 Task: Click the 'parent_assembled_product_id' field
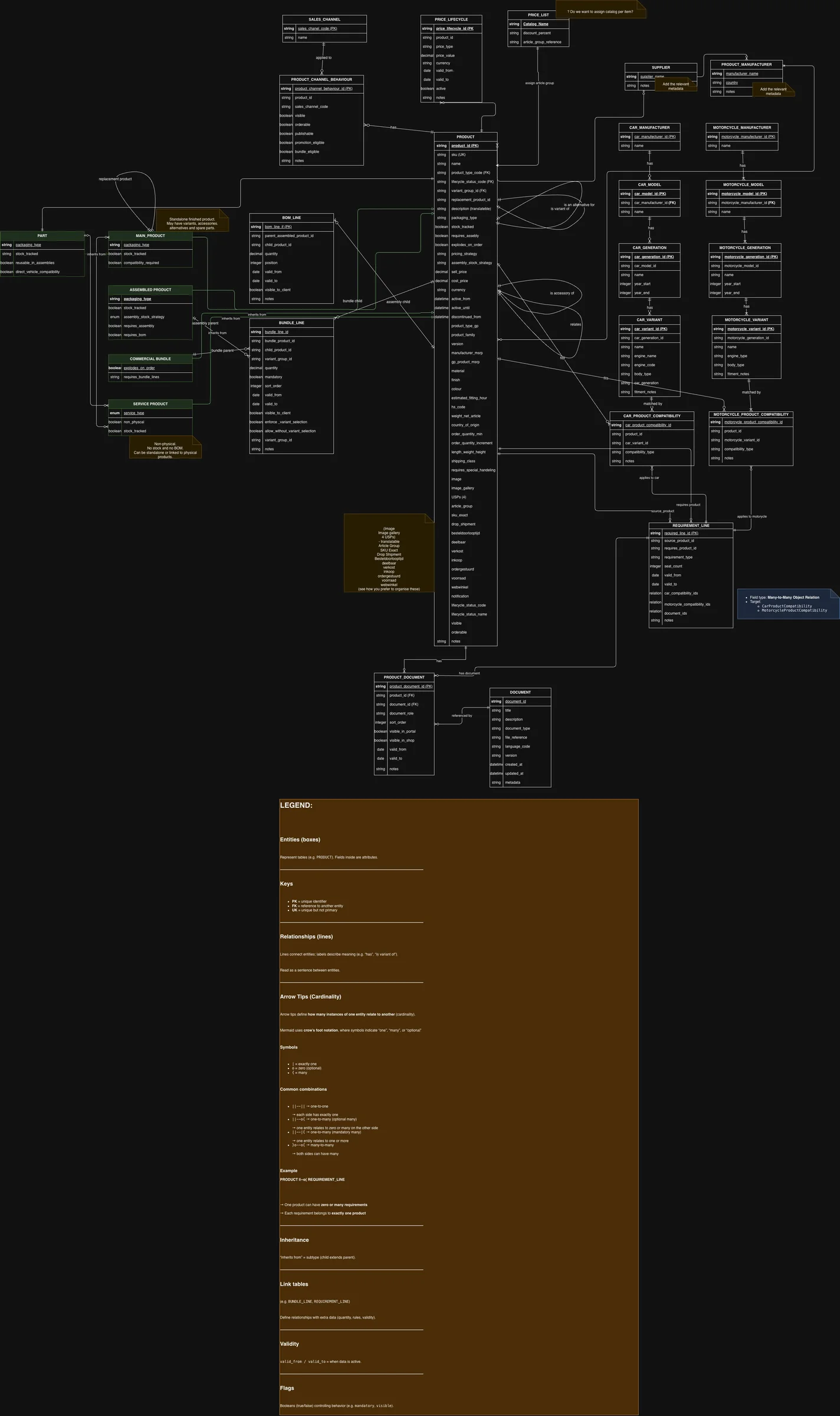[x=291, y=236]
